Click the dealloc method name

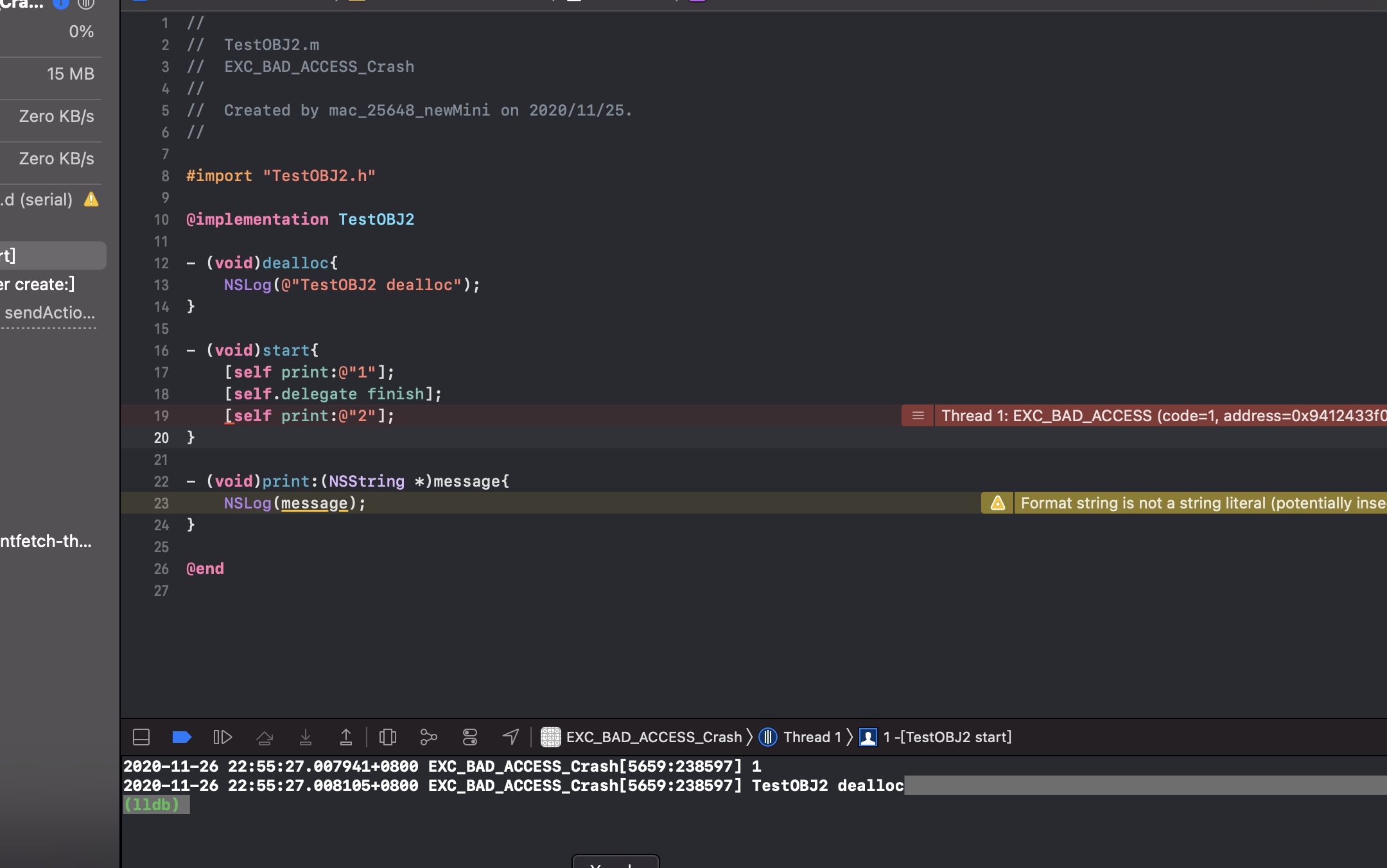[x=295, y=263]
